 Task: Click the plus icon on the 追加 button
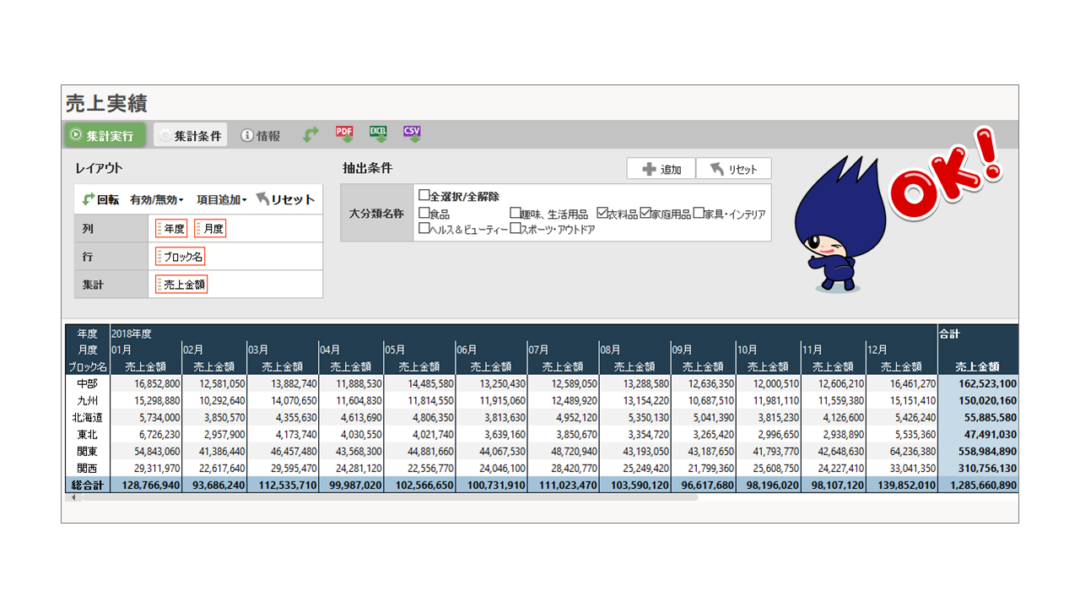648,169
